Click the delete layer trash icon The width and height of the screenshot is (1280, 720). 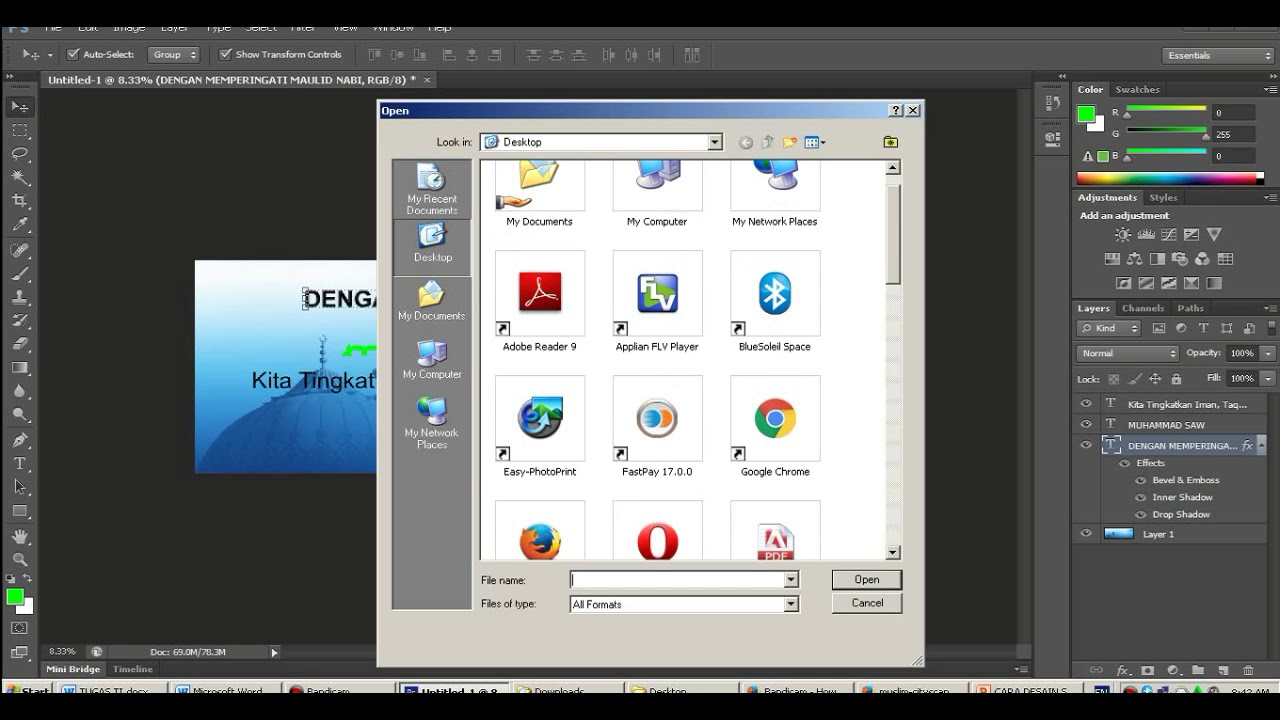pos(1248,670)
